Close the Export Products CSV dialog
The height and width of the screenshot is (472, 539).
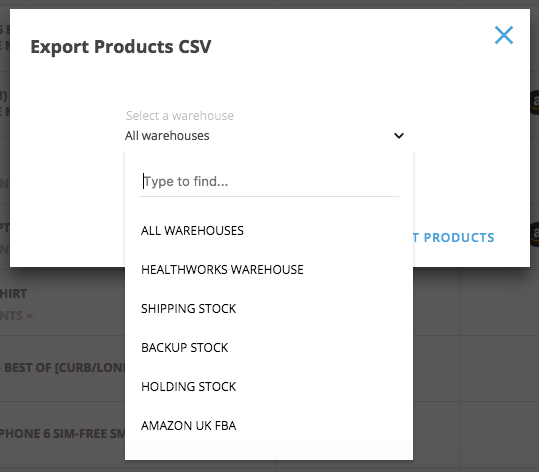pyautogui.click(x=504, y=35)
